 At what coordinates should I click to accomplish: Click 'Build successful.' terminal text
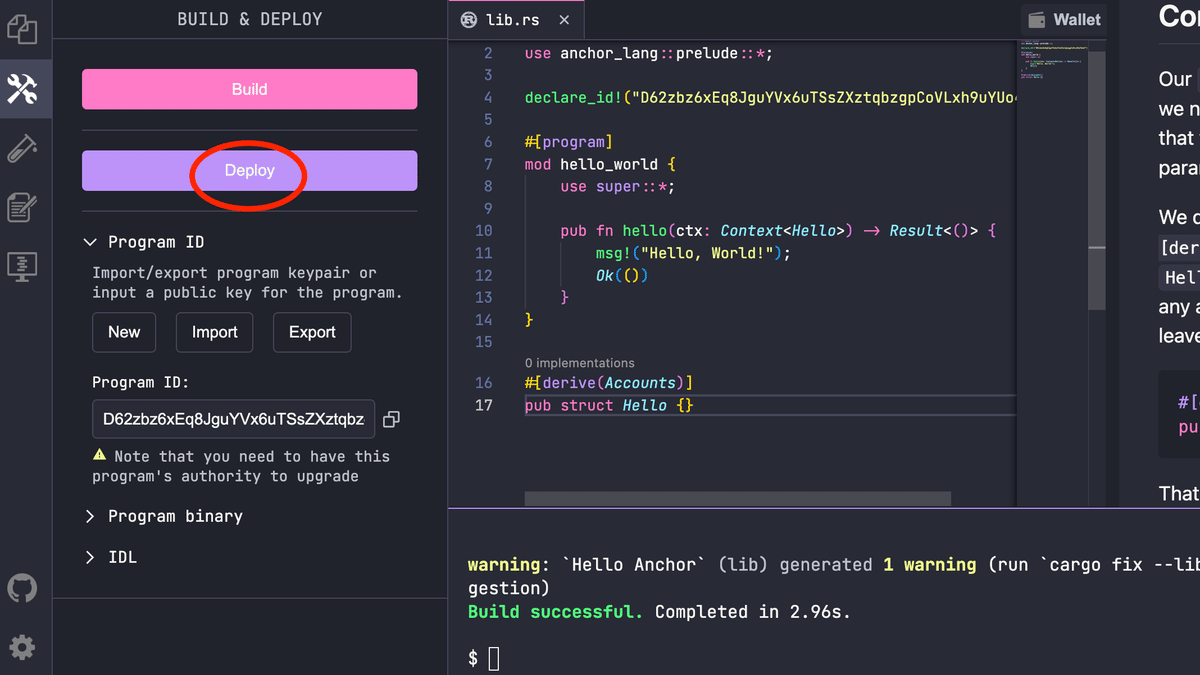[x=556, y=612]
